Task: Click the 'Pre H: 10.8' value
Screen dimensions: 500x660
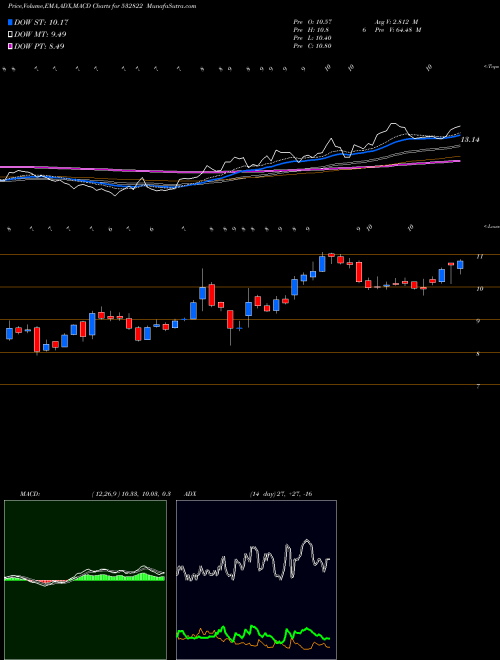Action: click(x=311, y=30)
